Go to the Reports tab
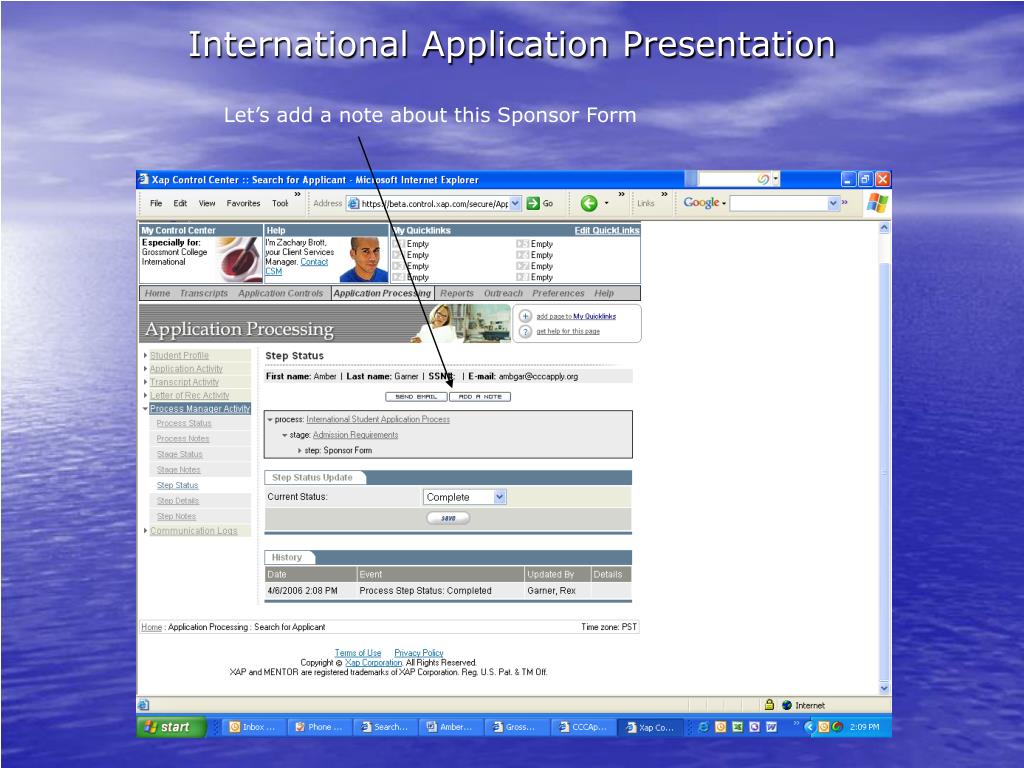1024x768 pixels. coord(456,293)
